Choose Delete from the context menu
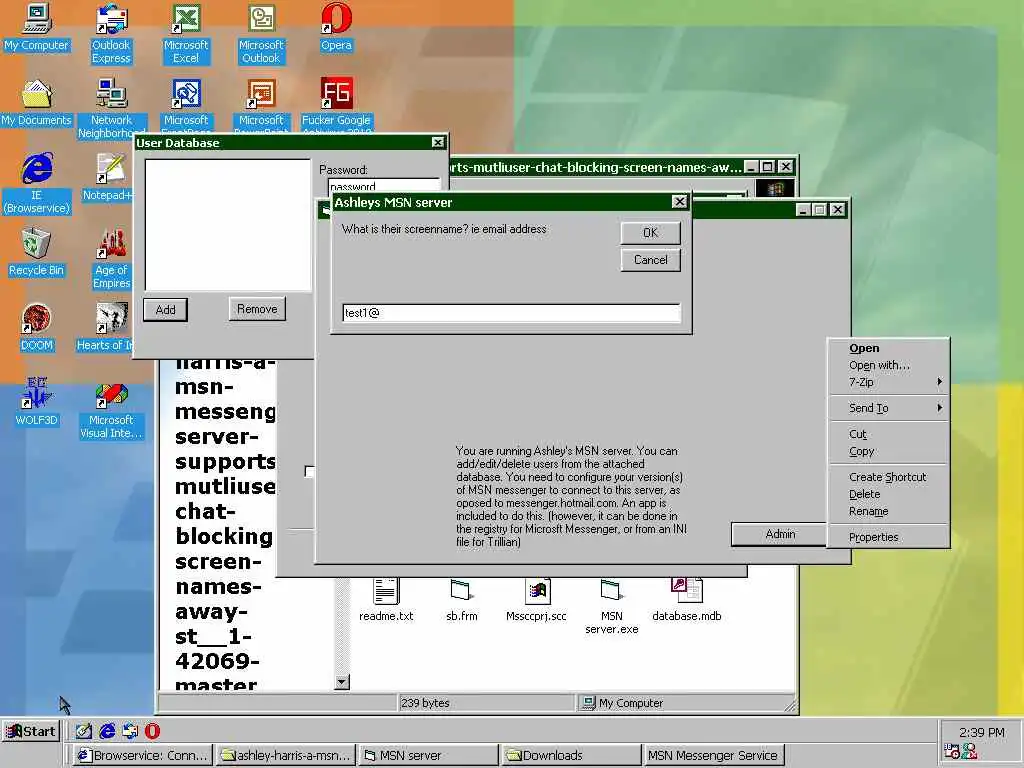This screenshot has width=1024, height=768. coord(888,494)
